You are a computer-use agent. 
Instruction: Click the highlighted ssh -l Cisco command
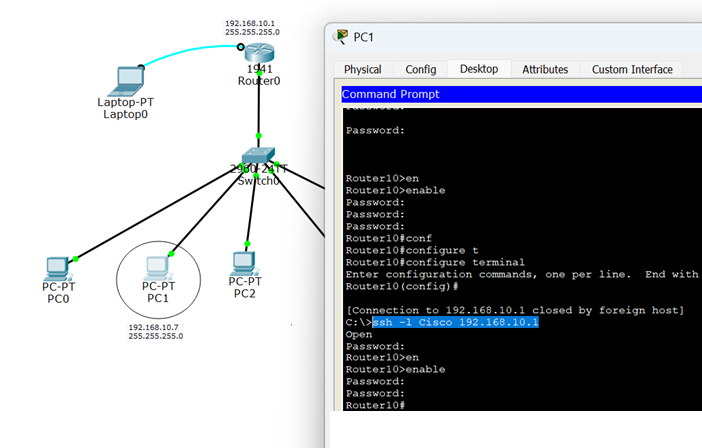point(455,322)
